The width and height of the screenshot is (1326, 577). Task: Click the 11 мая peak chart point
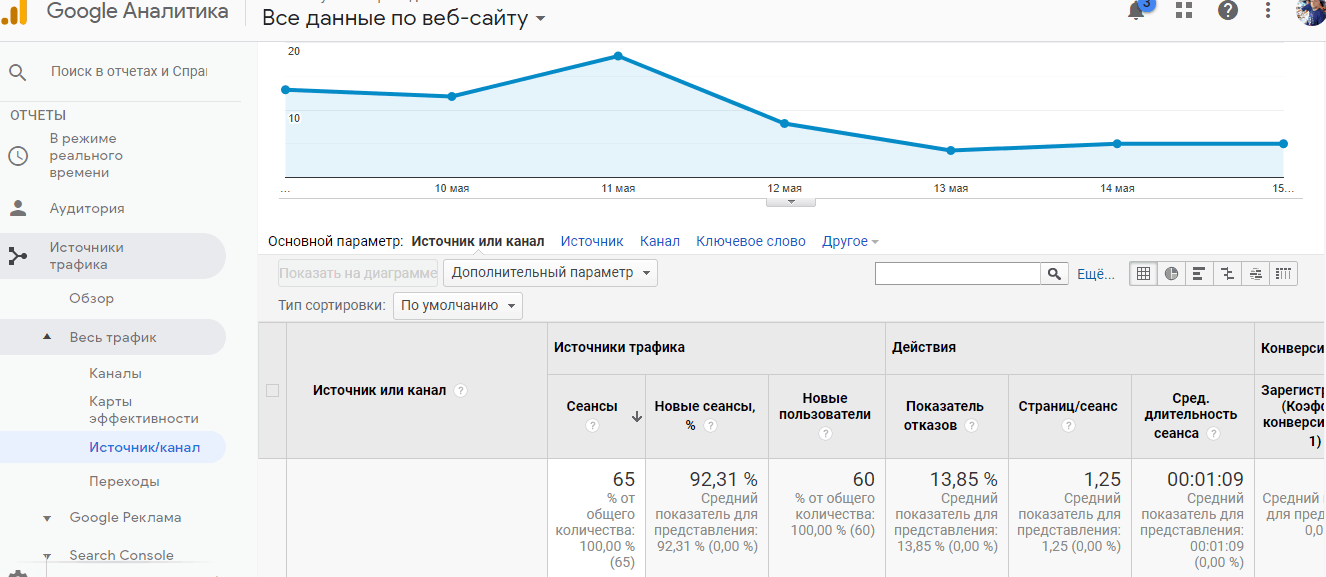(x=618, y=56)
